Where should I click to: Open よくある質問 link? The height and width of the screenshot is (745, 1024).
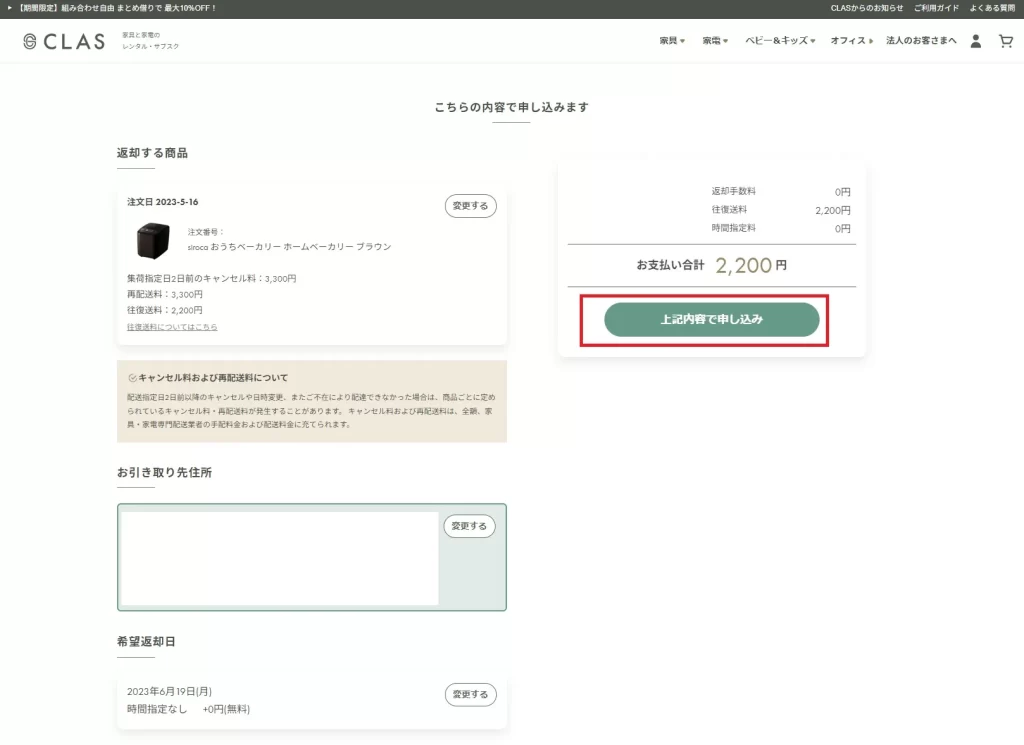pos(992,8)
